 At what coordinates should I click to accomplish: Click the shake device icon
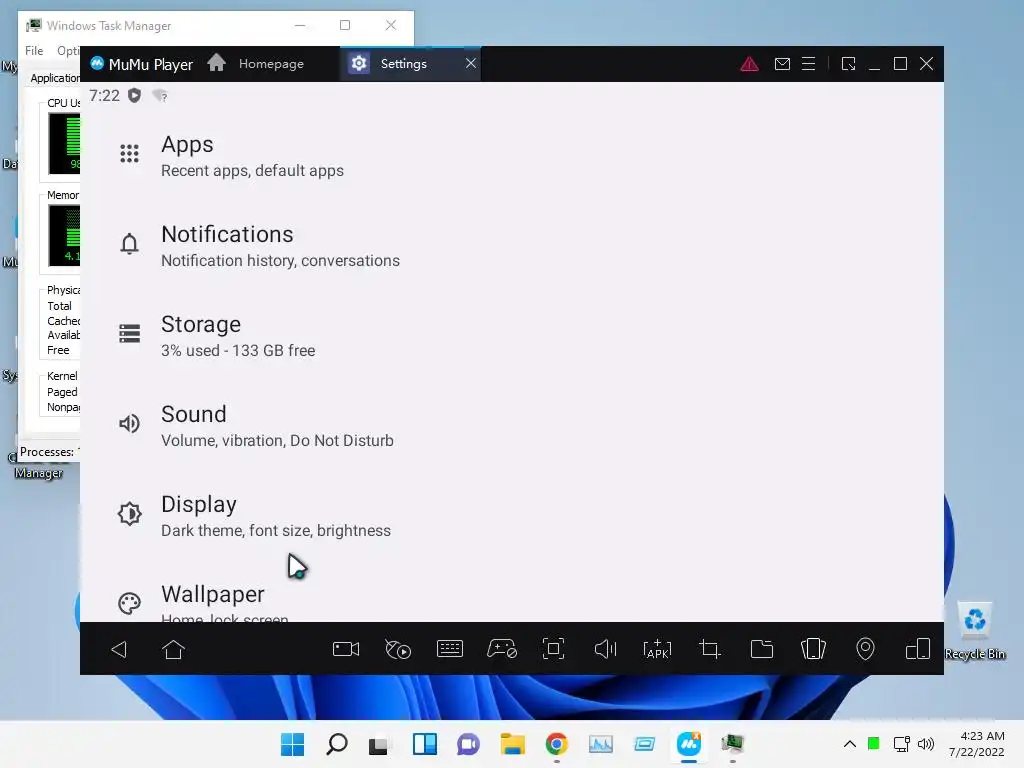point(813,649)
